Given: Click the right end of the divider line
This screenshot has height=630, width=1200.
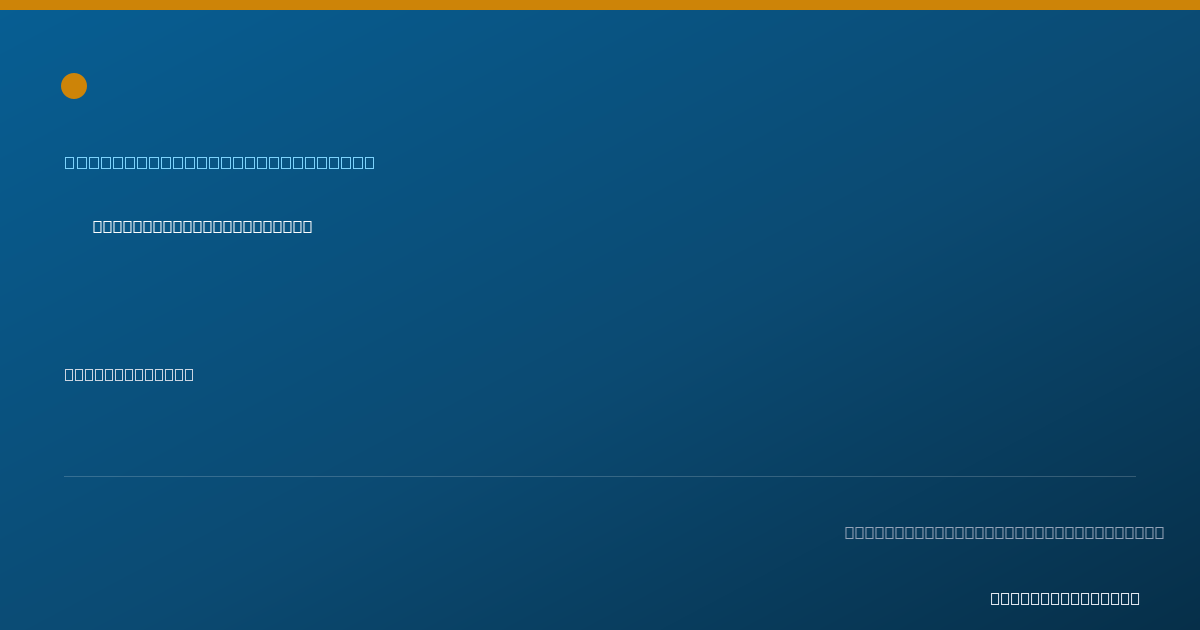Looking at the screenshot, I should [x=1134, y=476].
